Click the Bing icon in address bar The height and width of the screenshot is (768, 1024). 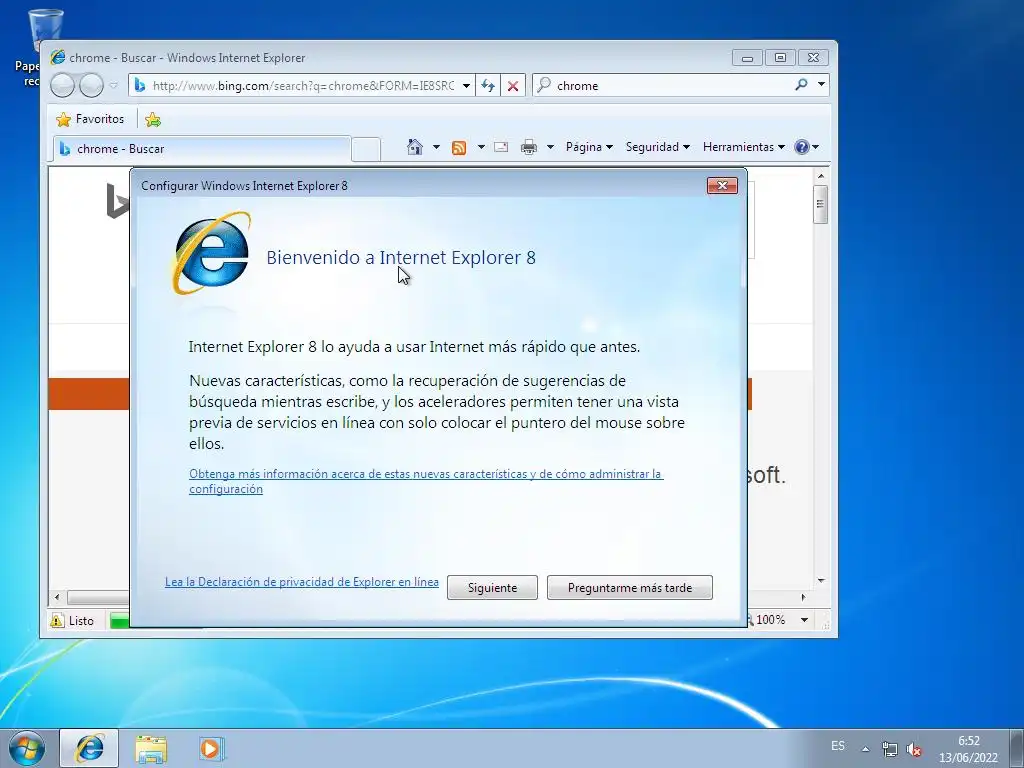coord(140,86)
